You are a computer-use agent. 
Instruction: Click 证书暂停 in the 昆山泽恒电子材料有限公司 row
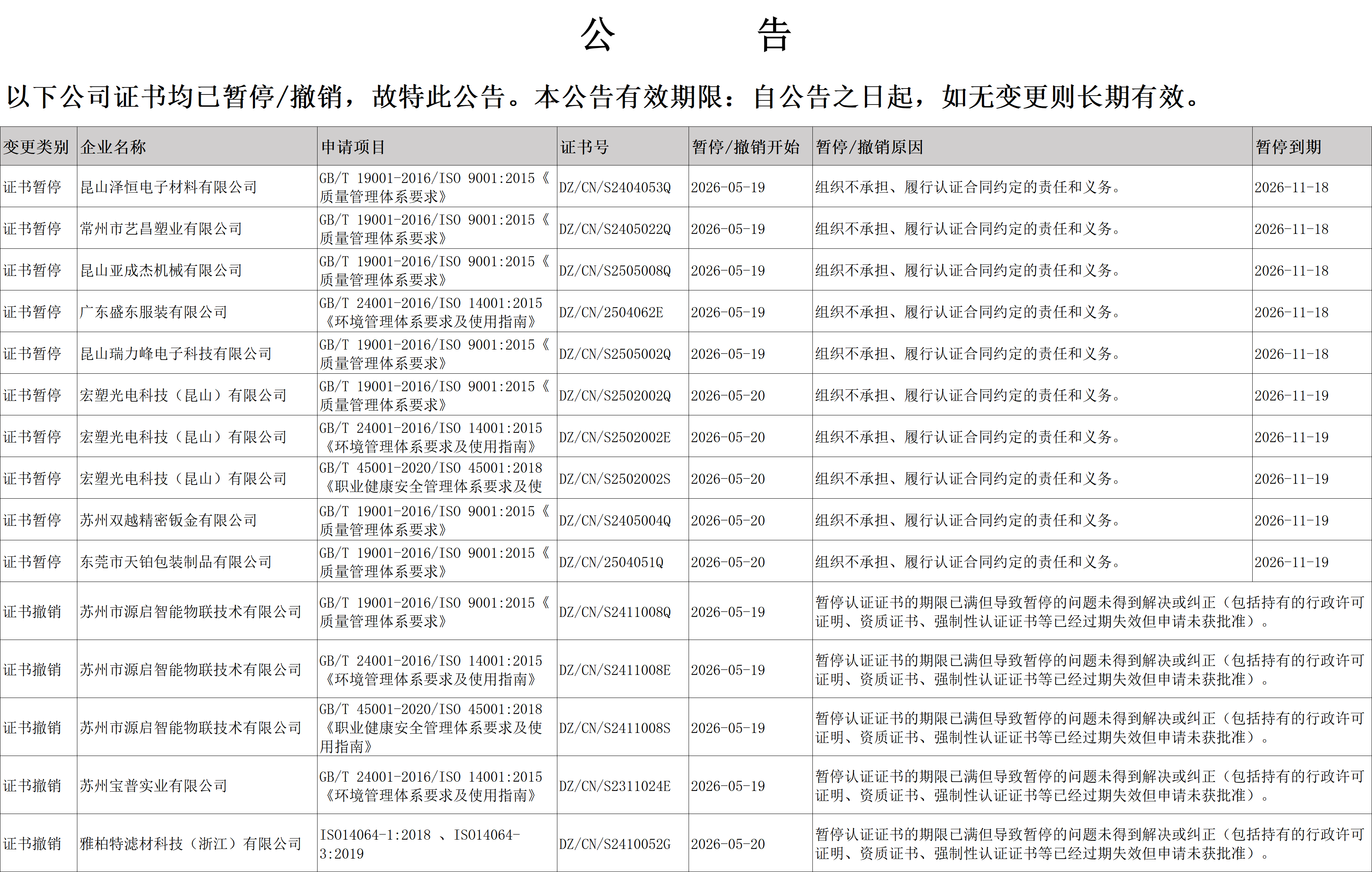(32, 187)
